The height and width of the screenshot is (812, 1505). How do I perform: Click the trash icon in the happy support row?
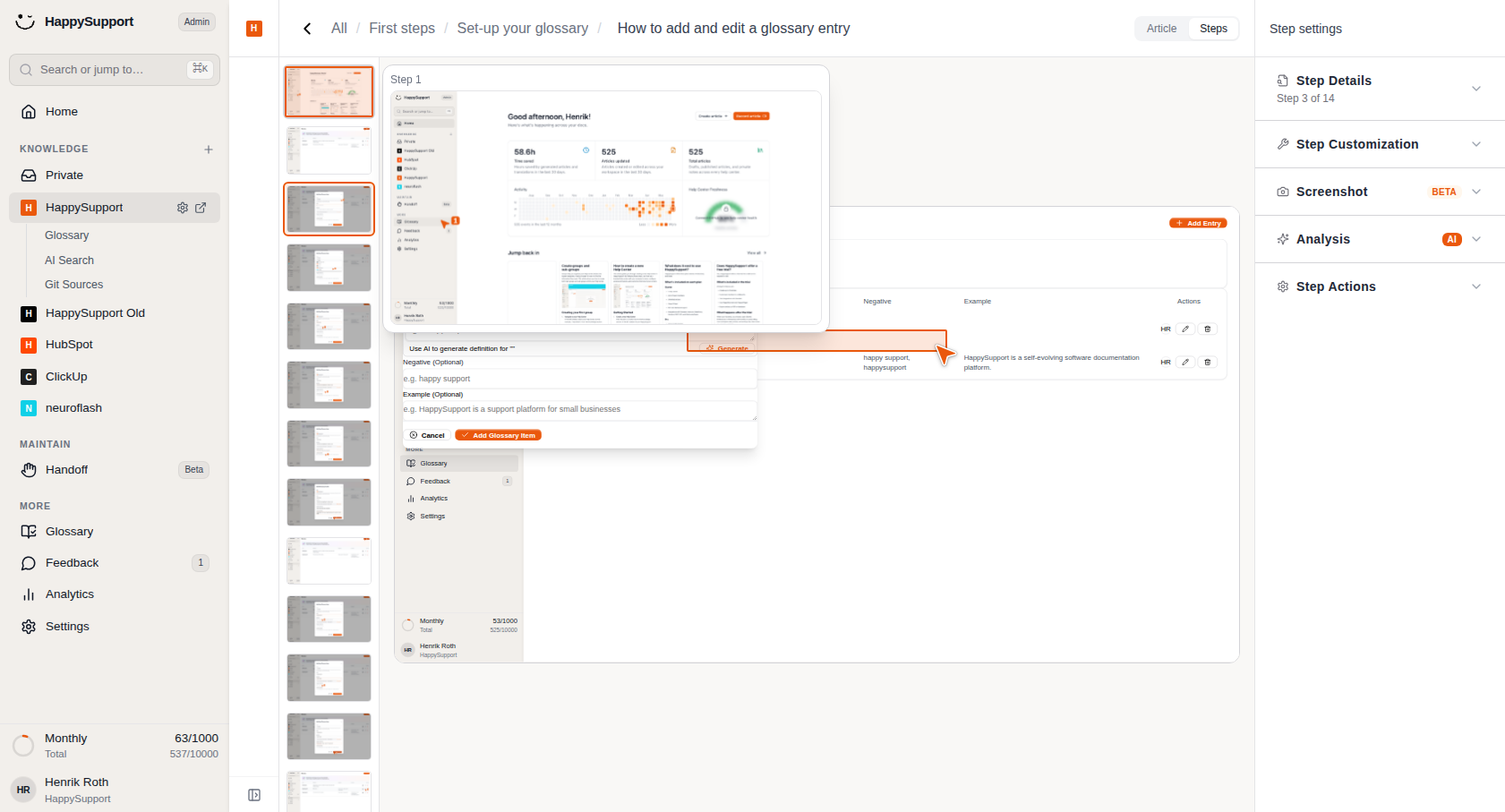[x=1207, y=362]
